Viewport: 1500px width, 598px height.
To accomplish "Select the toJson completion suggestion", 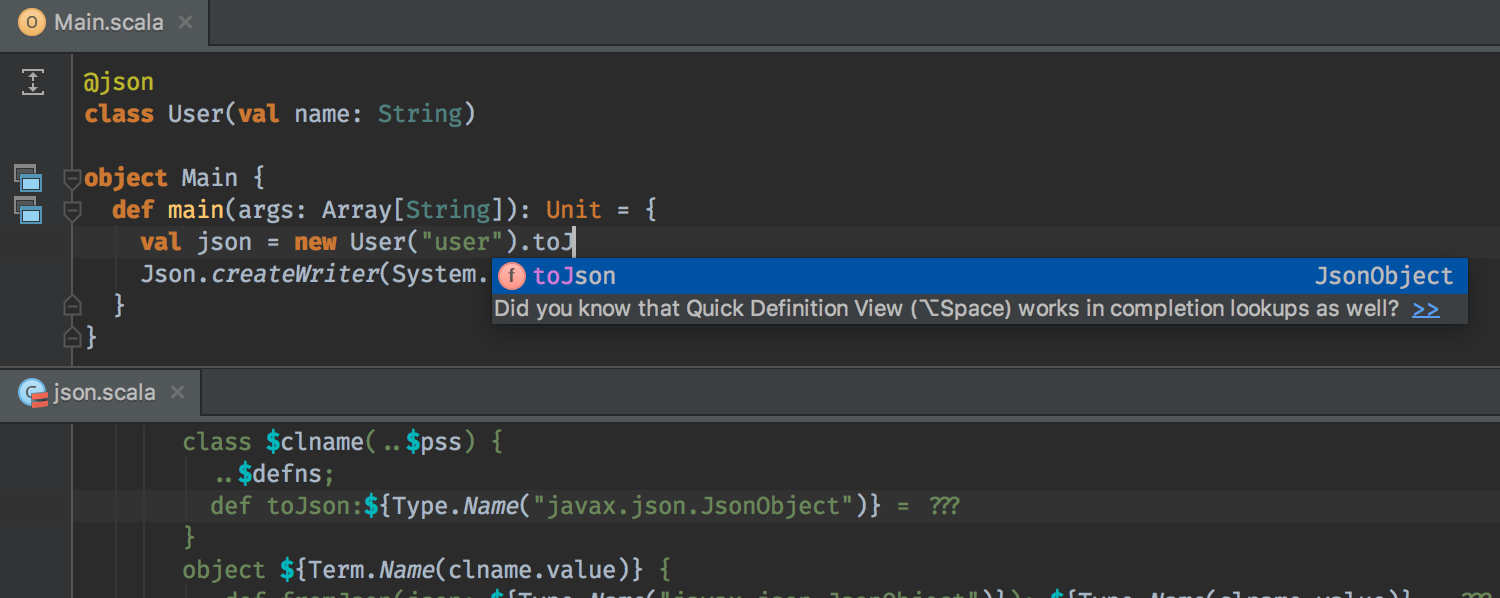I will tap(980, 276).
